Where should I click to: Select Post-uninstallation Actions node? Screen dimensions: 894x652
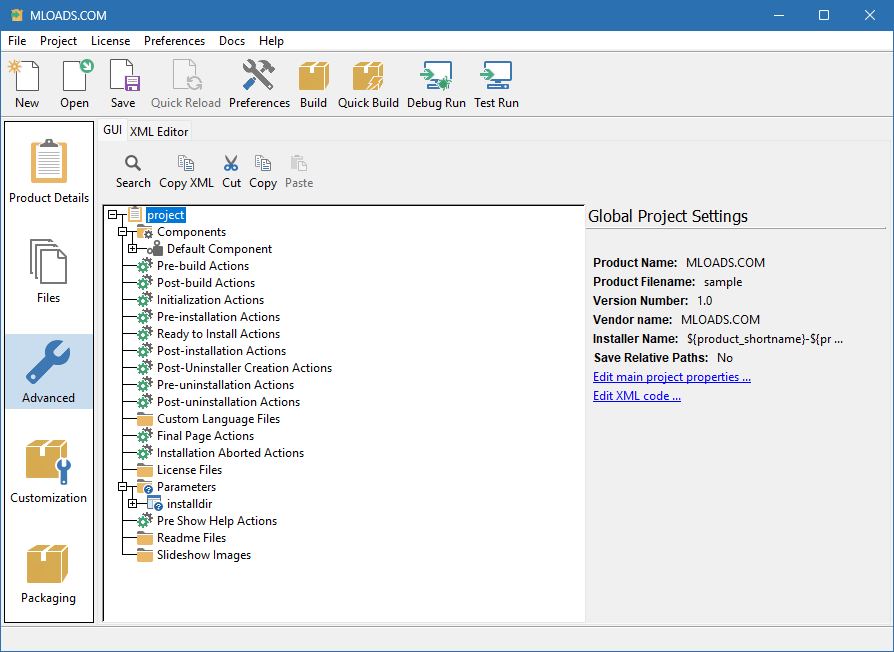[228, 402]
